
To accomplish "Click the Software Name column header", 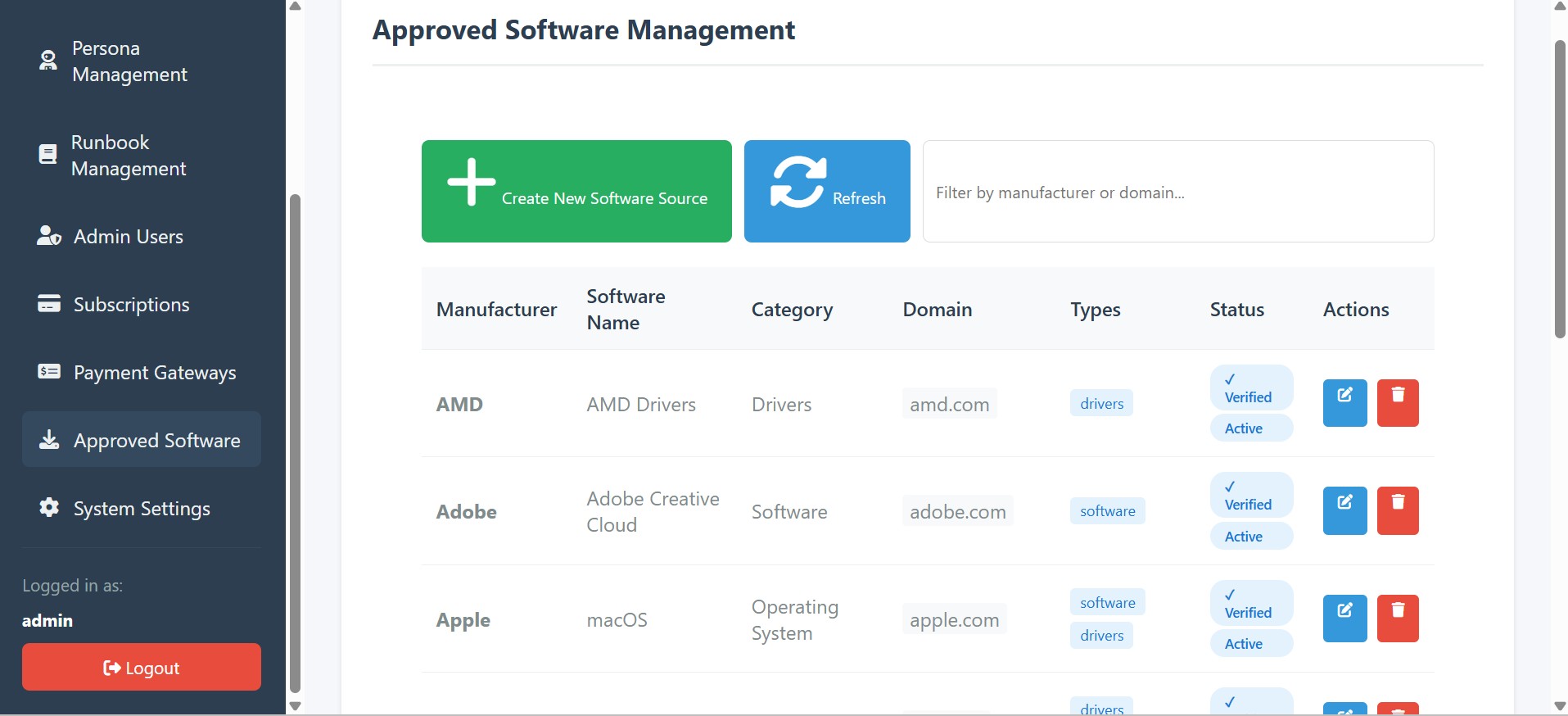I will 626,309.
